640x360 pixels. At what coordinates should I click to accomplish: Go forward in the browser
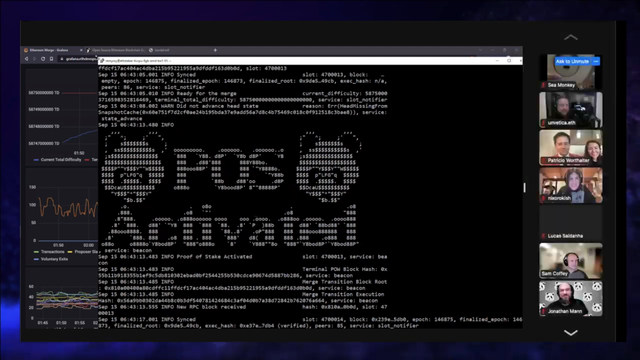point(35,59)
